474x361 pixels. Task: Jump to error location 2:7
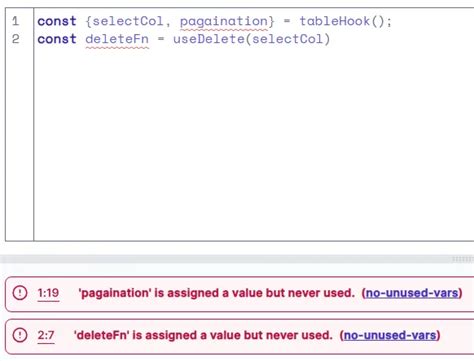point(46,335)
